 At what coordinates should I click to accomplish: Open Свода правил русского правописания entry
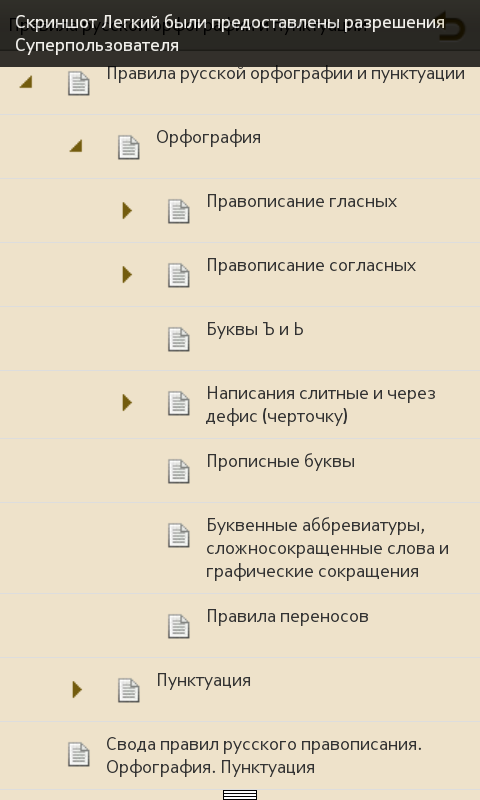(x=264, y=756)
